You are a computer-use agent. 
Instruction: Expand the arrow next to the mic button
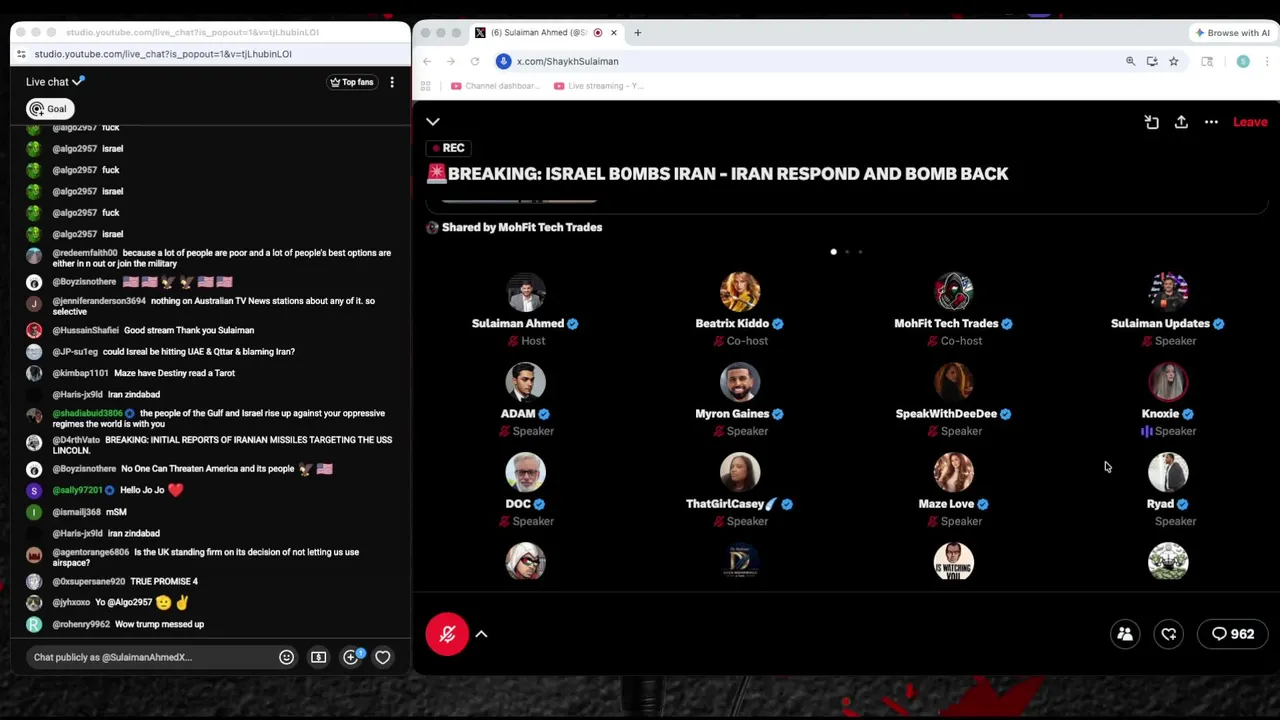[x=481, y=634]
